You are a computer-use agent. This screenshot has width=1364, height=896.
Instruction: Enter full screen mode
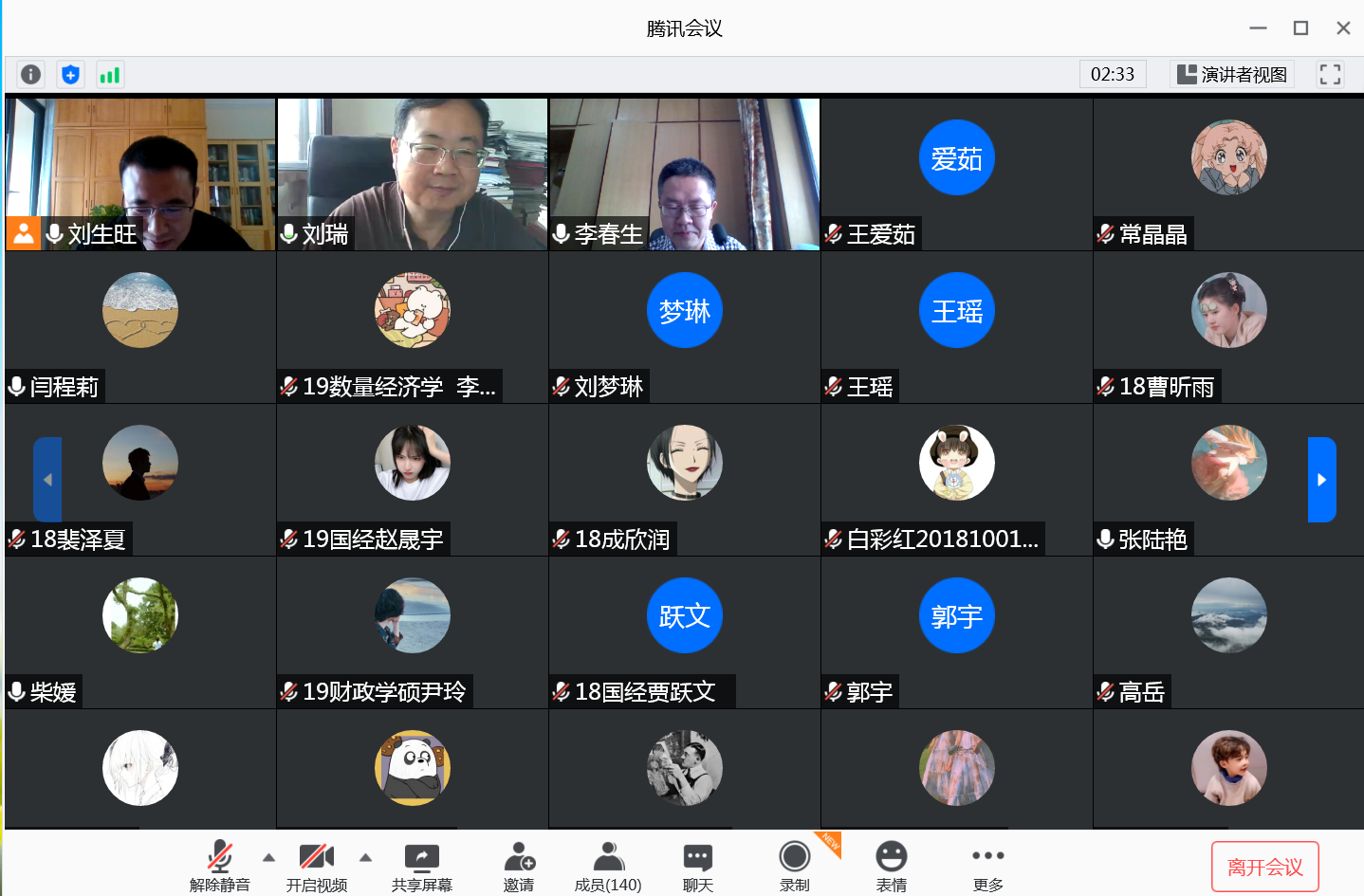tap(1330, 74)
